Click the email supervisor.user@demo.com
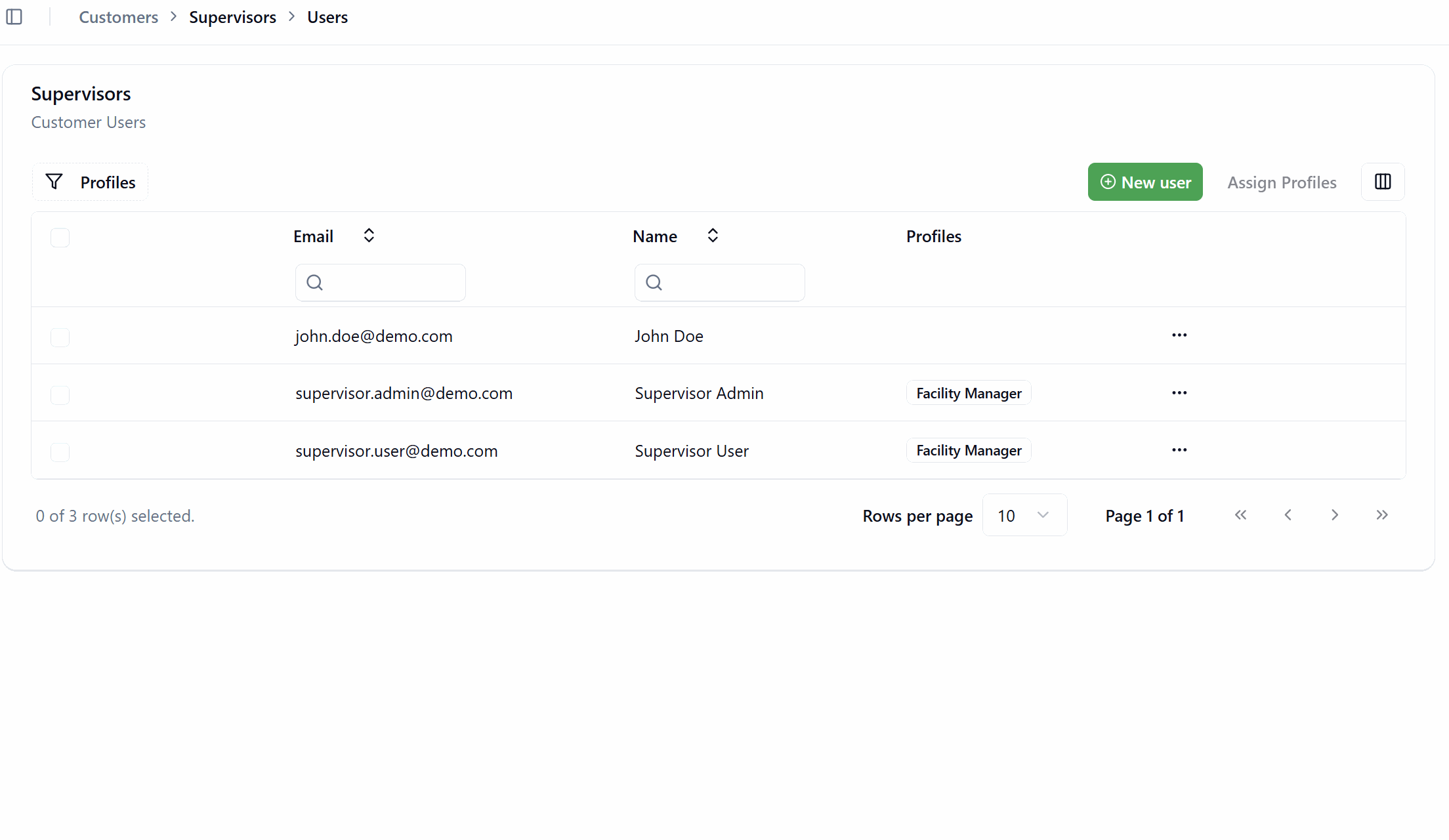Image resolution: width=1449 pixels, height=840 pixels. (x=396, y=451)
